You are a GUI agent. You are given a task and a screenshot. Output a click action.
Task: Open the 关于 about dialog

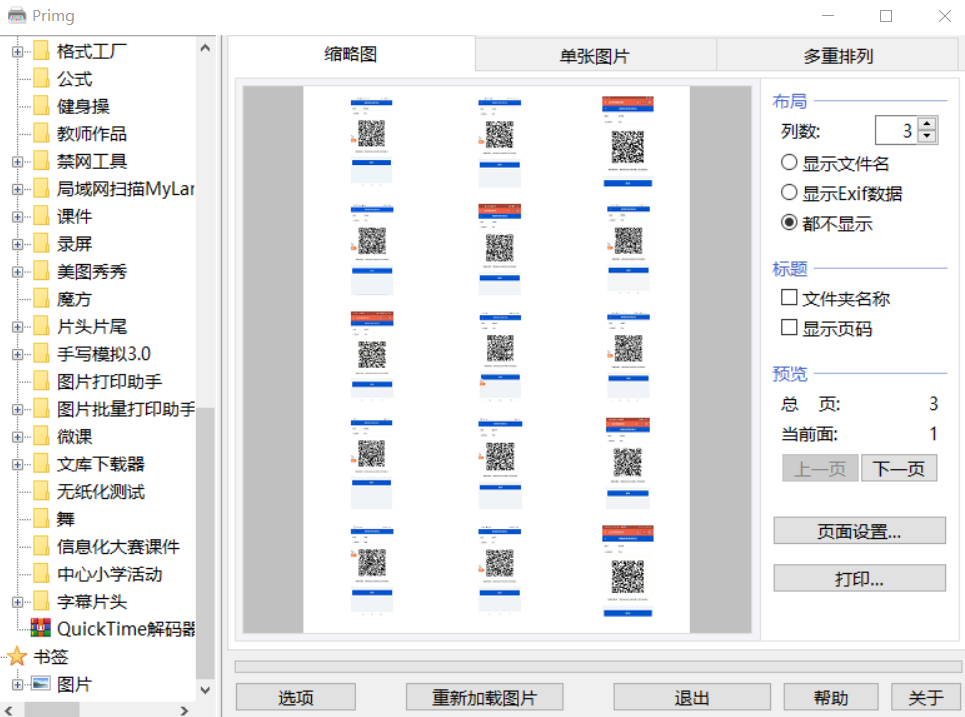tap(926, 697)
